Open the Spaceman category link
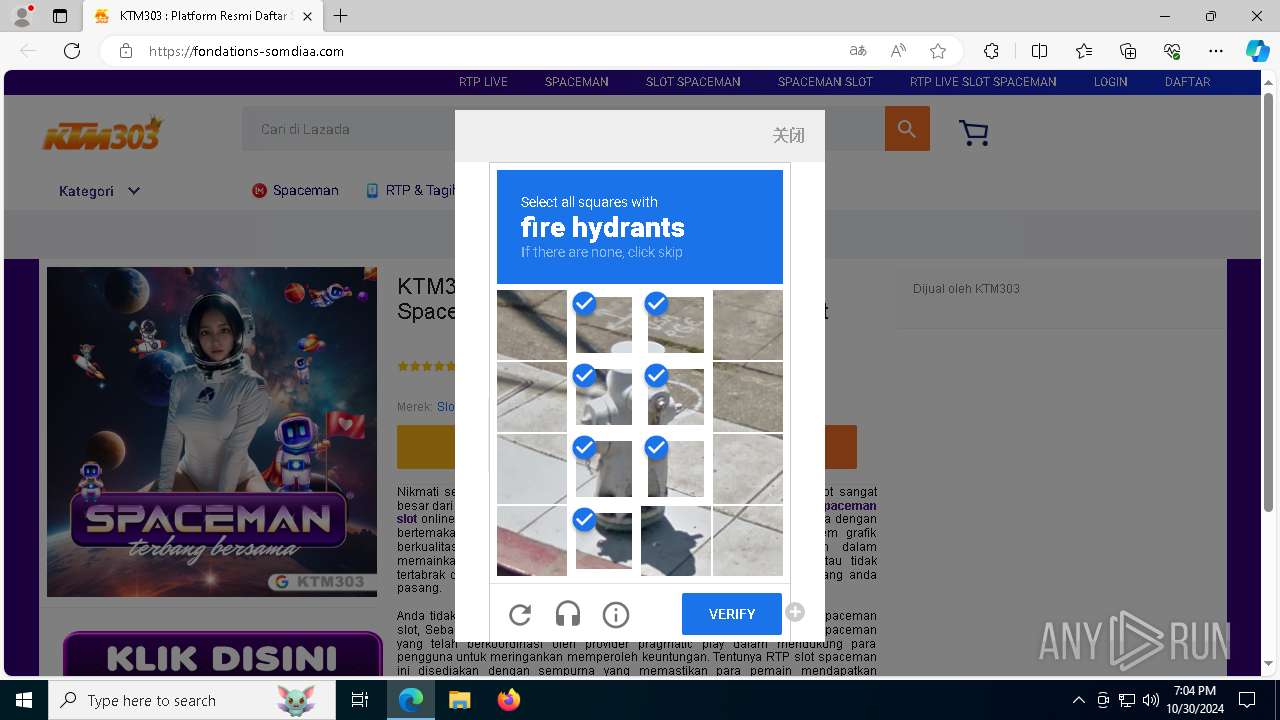Image resolution: width=1280 pixels, height=720 pixels. click(295, 190)
